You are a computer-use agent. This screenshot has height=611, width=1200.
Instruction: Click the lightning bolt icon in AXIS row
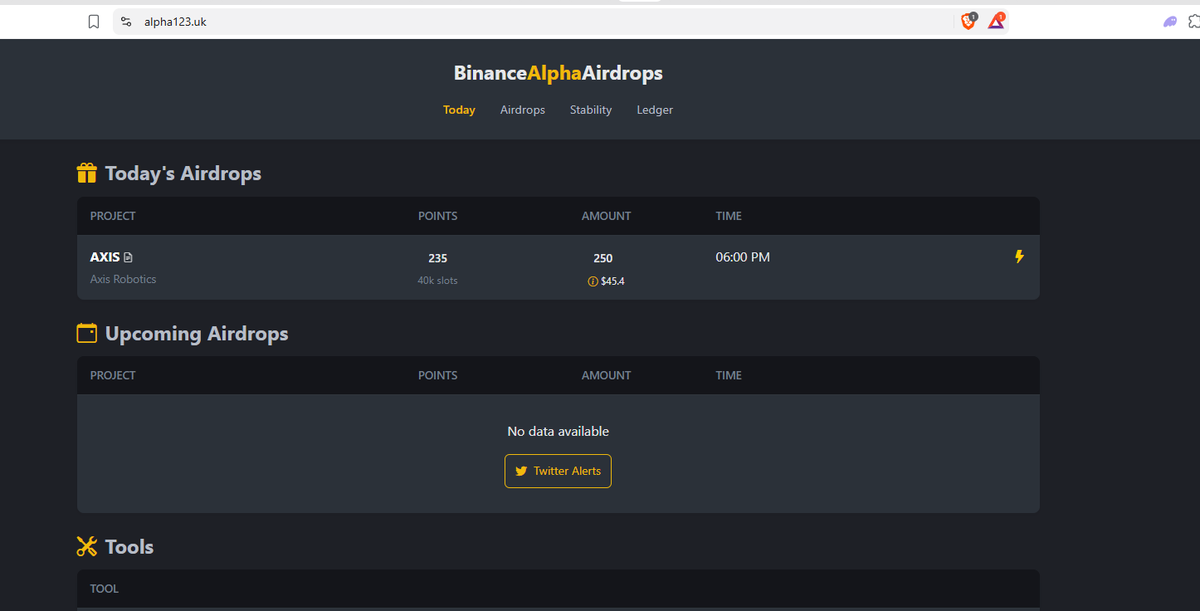click(1019, 257)
